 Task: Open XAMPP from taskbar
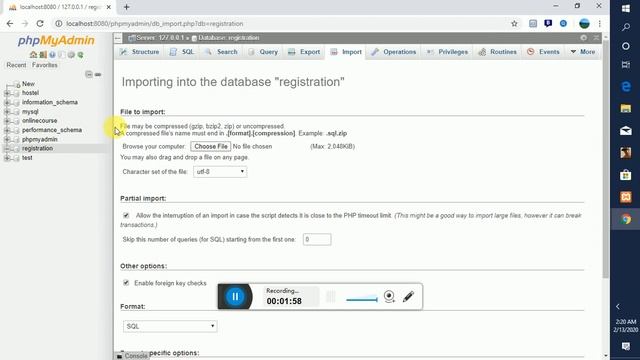tap(625, 197)
